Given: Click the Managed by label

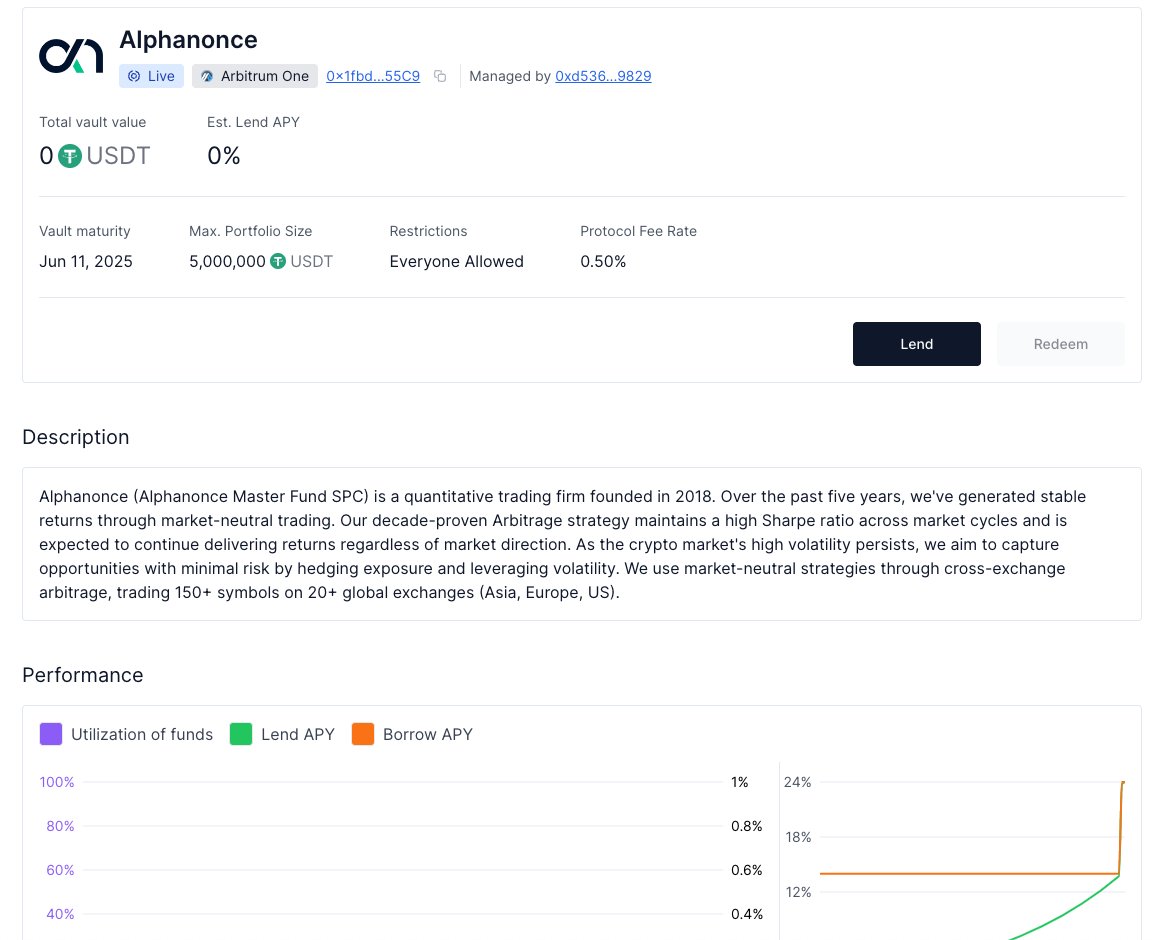Looking at the screenshot, I should [510, 76].
